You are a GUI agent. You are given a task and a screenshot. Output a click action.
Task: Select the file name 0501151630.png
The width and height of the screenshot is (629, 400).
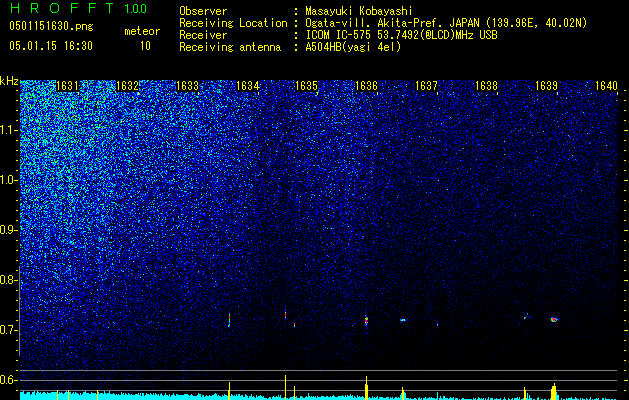[x=51, y=26]
